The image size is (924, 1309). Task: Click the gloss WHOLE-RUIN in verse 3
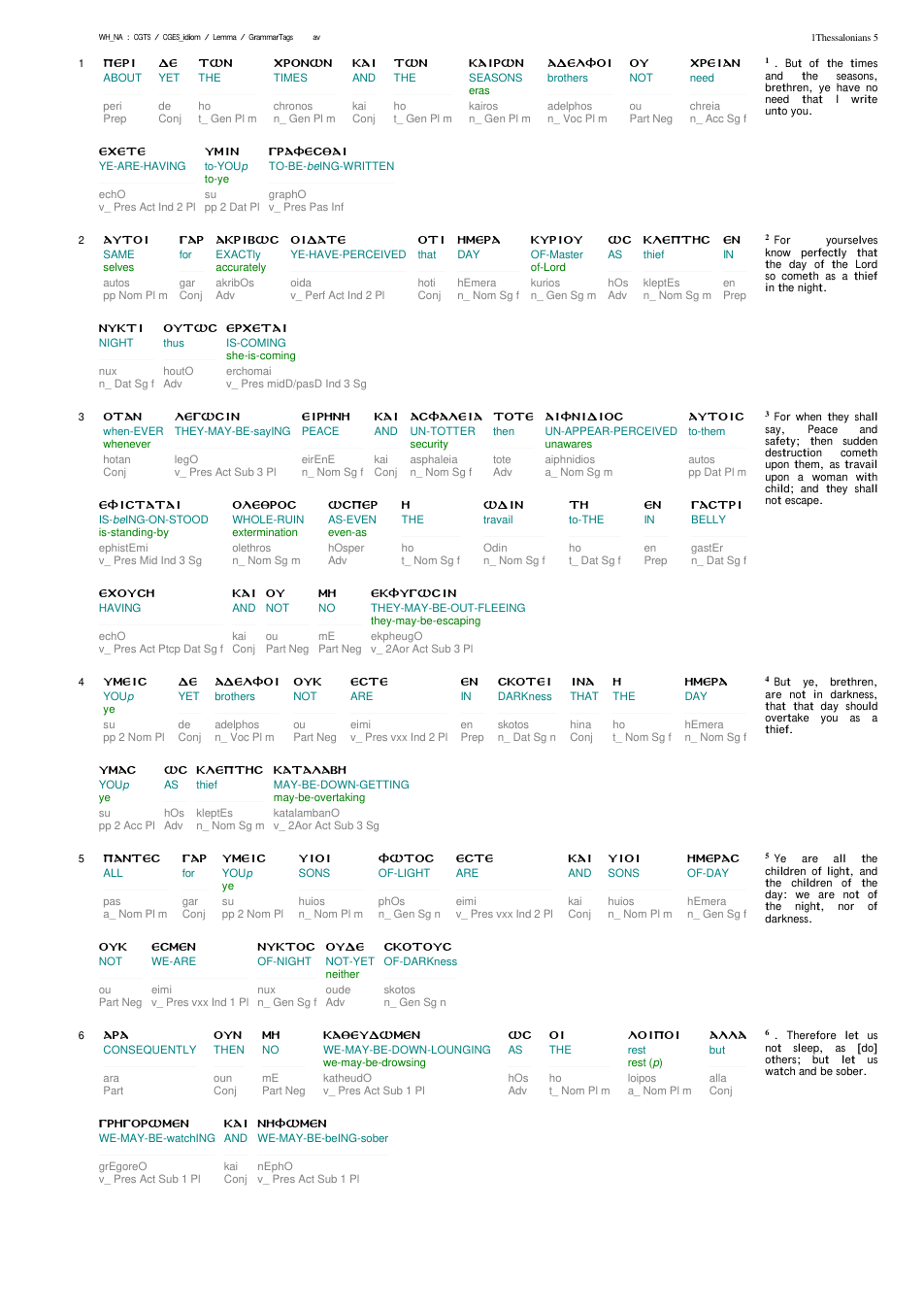tap(268, 520)
